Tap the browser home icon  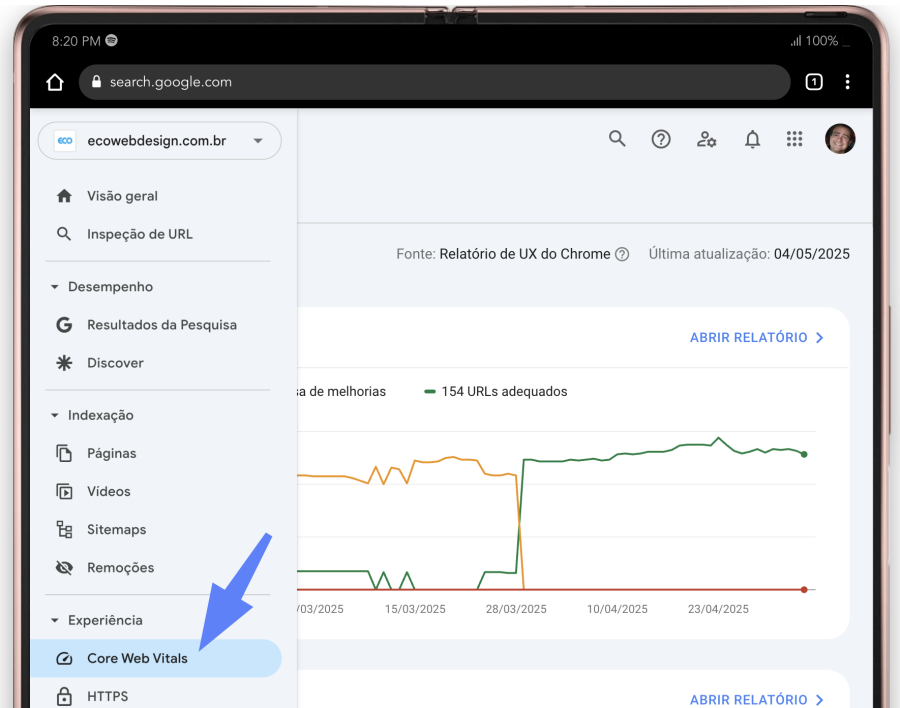55,82
